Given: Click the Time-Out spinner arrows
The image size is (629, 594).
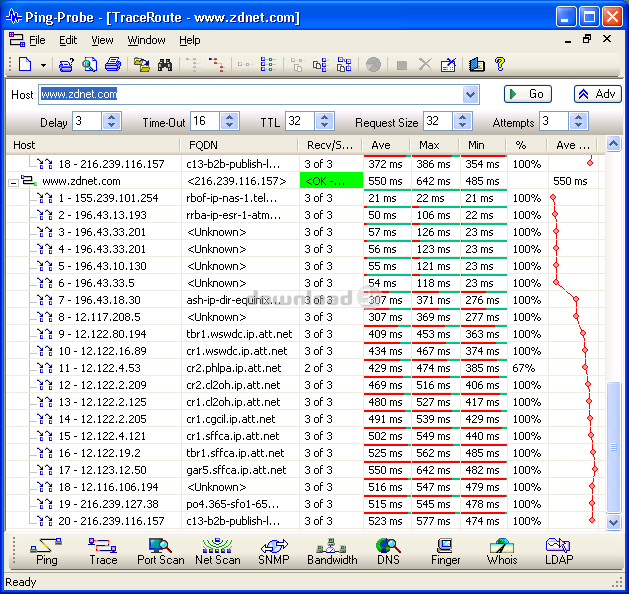Looking at the screenshot, I should click(229, 121).
